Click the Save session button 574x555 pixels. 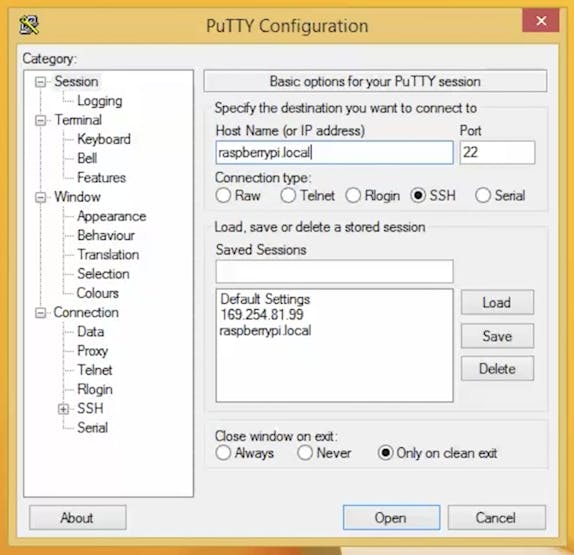click(497, 336)
